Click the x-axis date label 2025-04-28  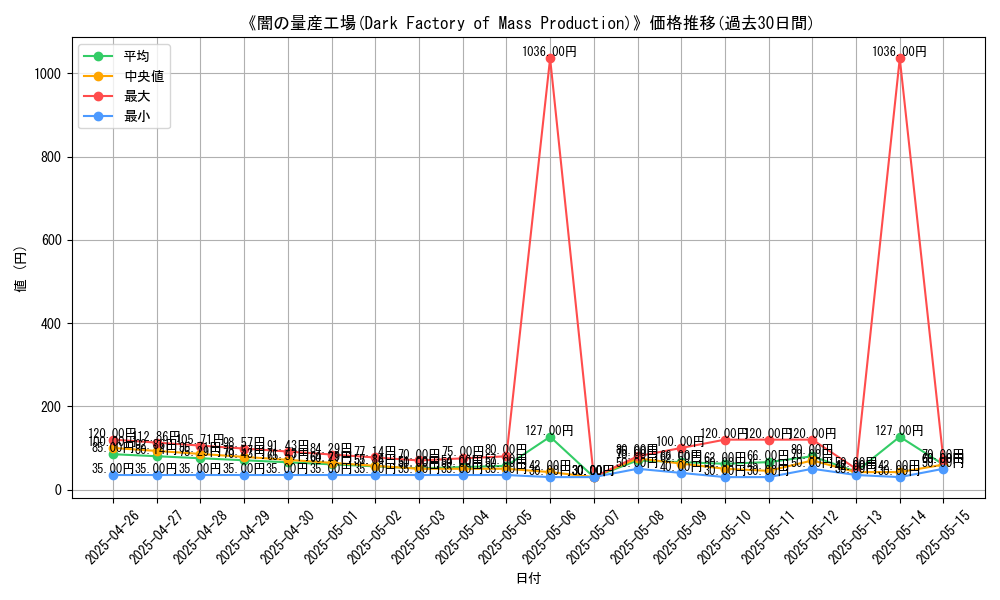tap(200, 536)
